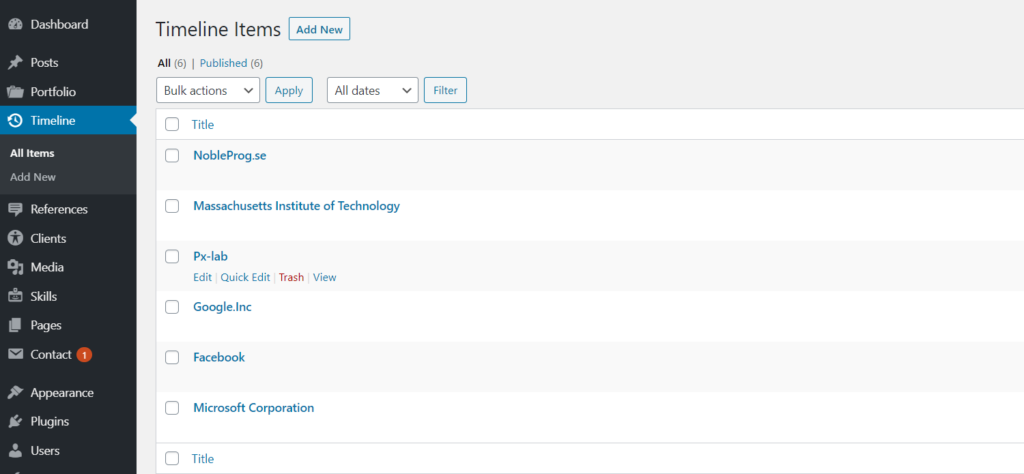Open the Px-lab timeline item

click(210, 257)
